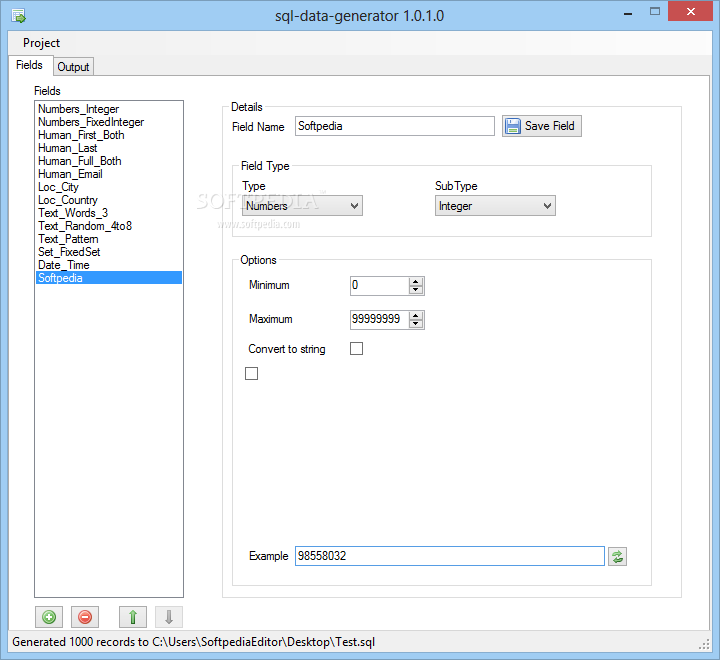Click the Field Name input containing Softpedia

click(x=394, y=126)
